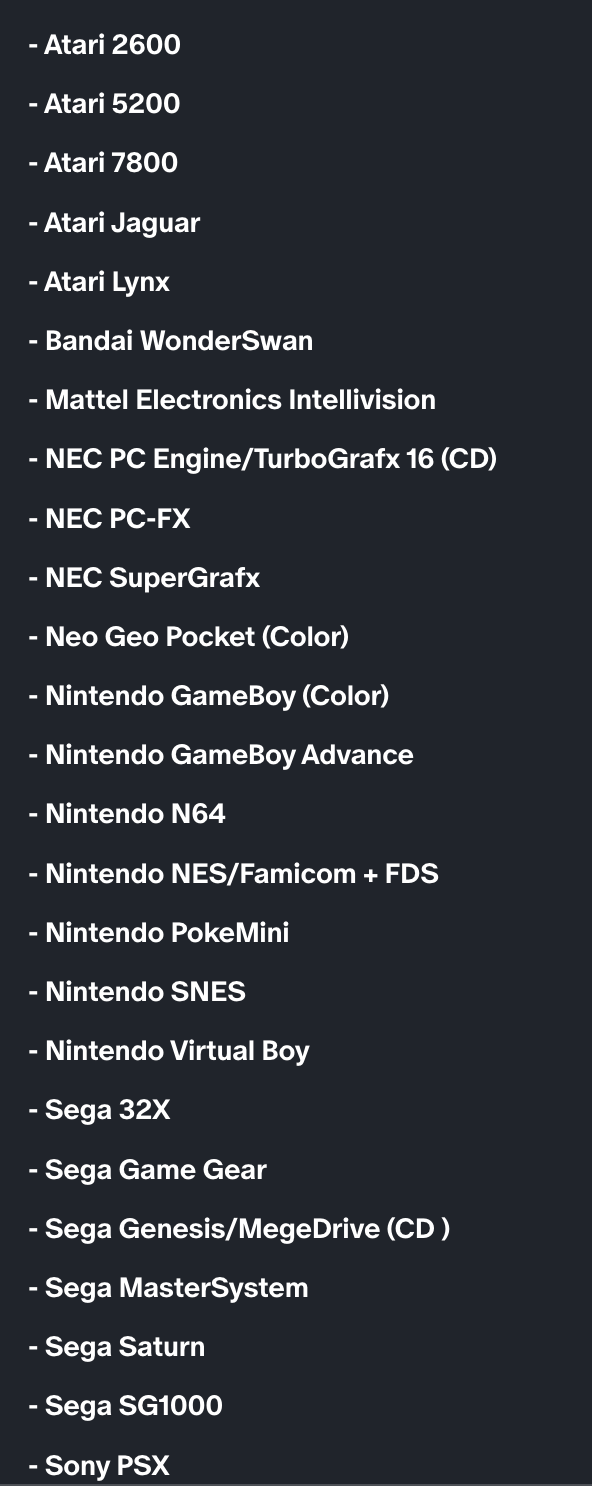Click the Atari Lynx entry
592x1486 pixels.
[99, 282]
